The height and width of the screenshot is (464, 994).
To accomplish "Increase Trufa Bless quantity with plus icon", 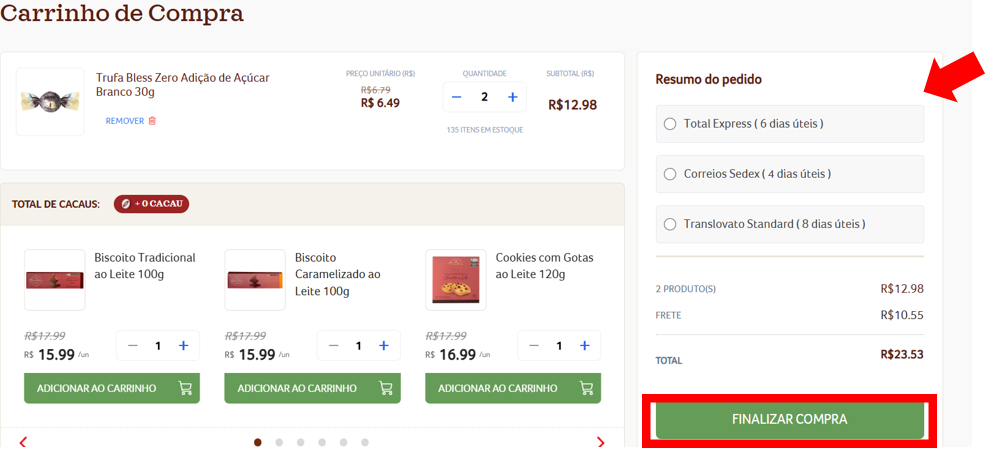I will 513,97.
